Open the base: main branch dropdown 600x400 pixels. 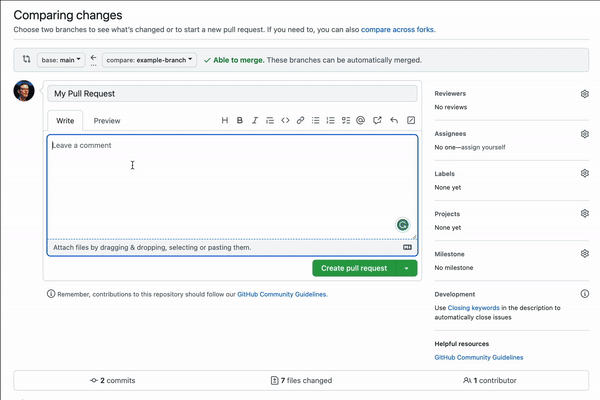click(61, 60)
